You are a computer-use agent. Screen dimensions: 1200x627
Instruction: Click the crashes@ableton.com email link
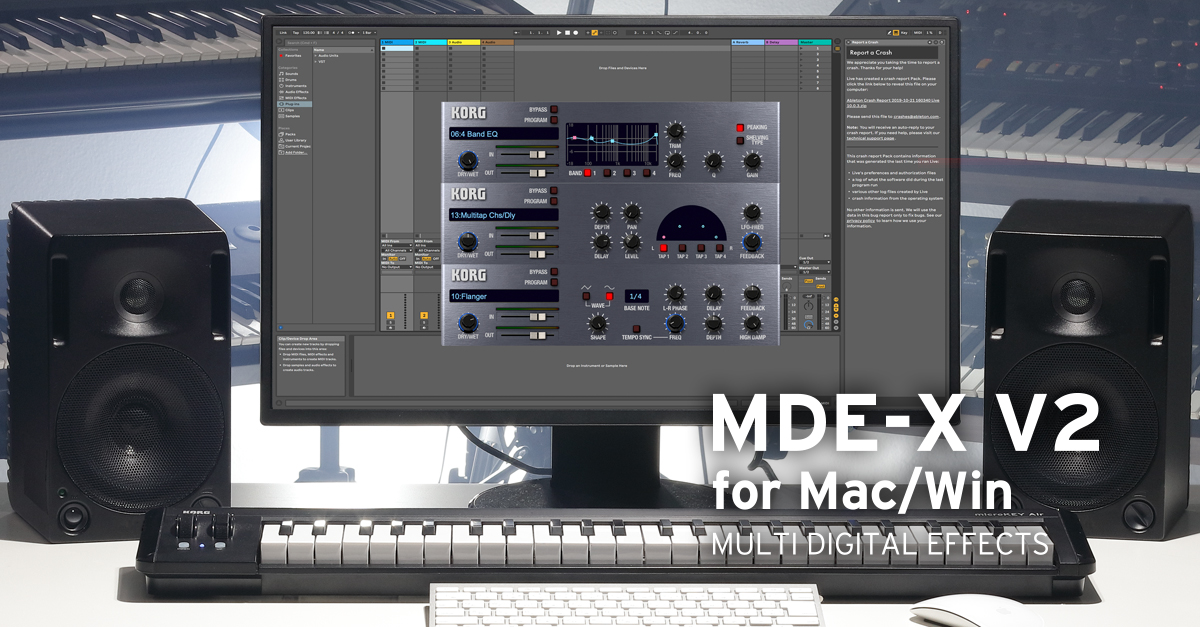point(917,117)
